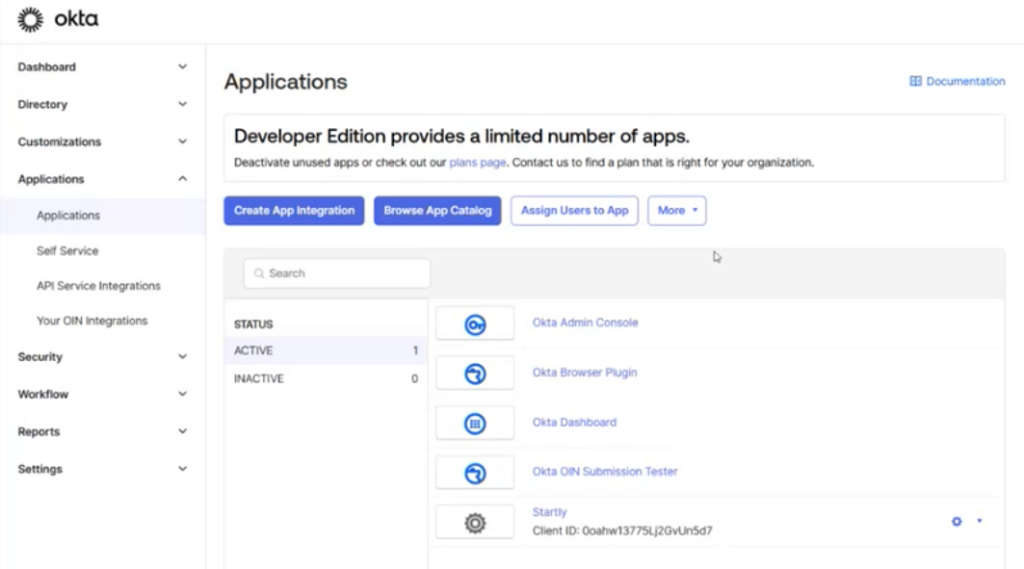1024x569 pixels.
Task: Click the Applications page heading
Action: pyautogui.click(x=286, y=82)
